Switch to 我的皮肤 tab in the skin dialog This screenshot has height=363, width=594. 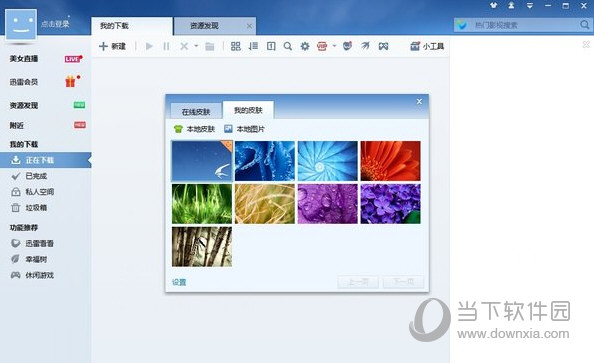click(x=248, y=110)
